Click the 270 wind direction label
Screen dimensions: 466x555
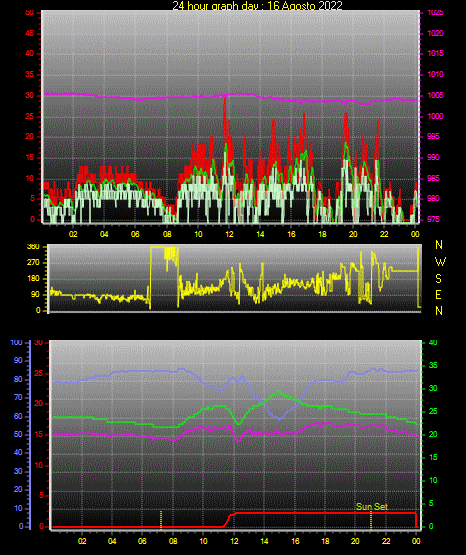[x=33, y=263]
